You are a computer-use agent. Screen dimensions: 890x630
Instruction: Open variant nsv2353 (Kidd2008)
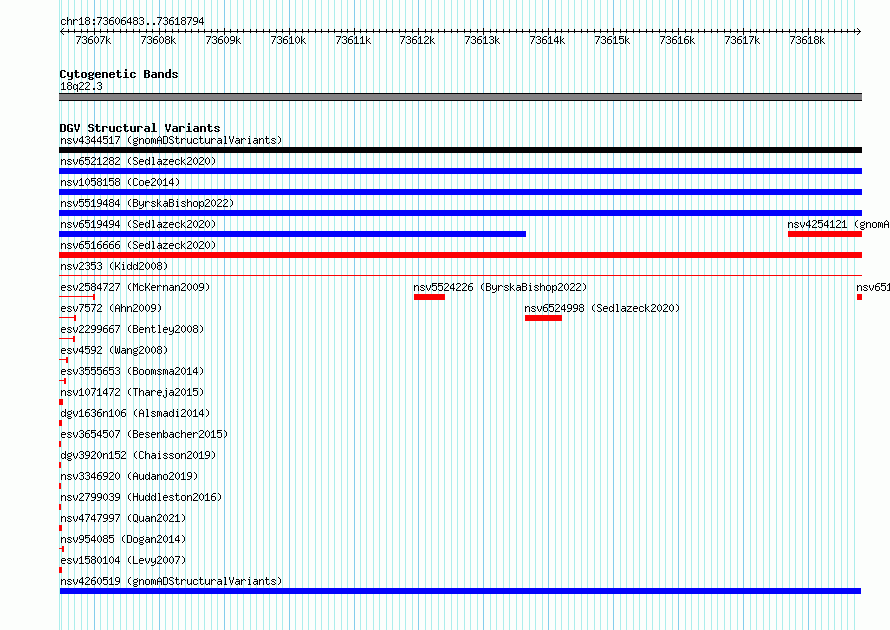click(114, 266)
